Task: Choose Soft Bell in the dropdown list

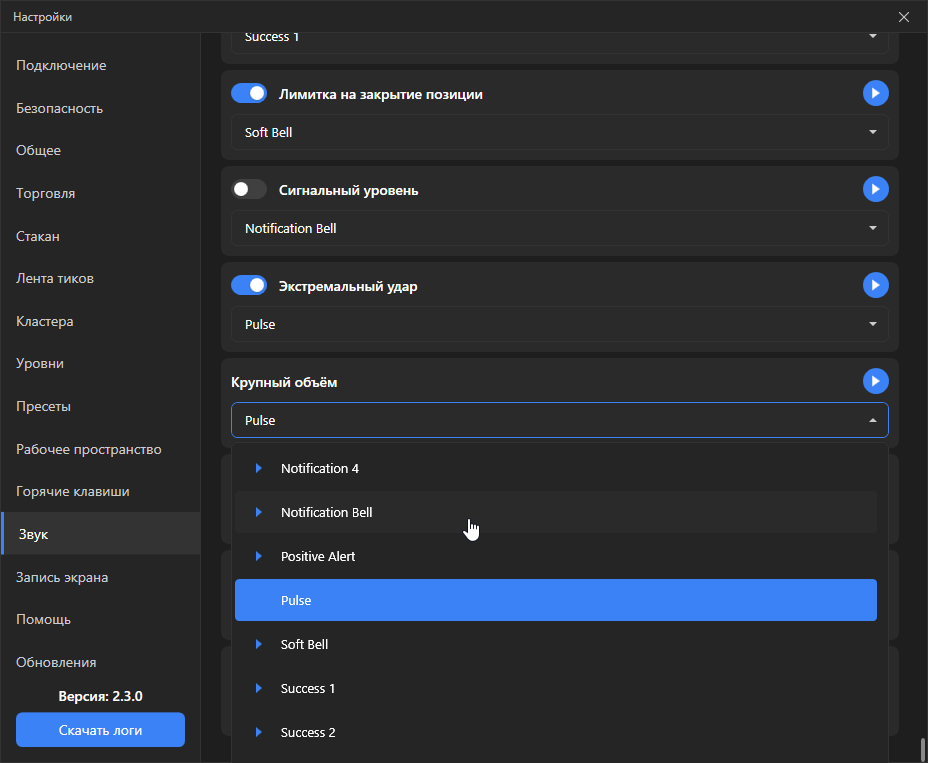Action: (x=556, y=644)
